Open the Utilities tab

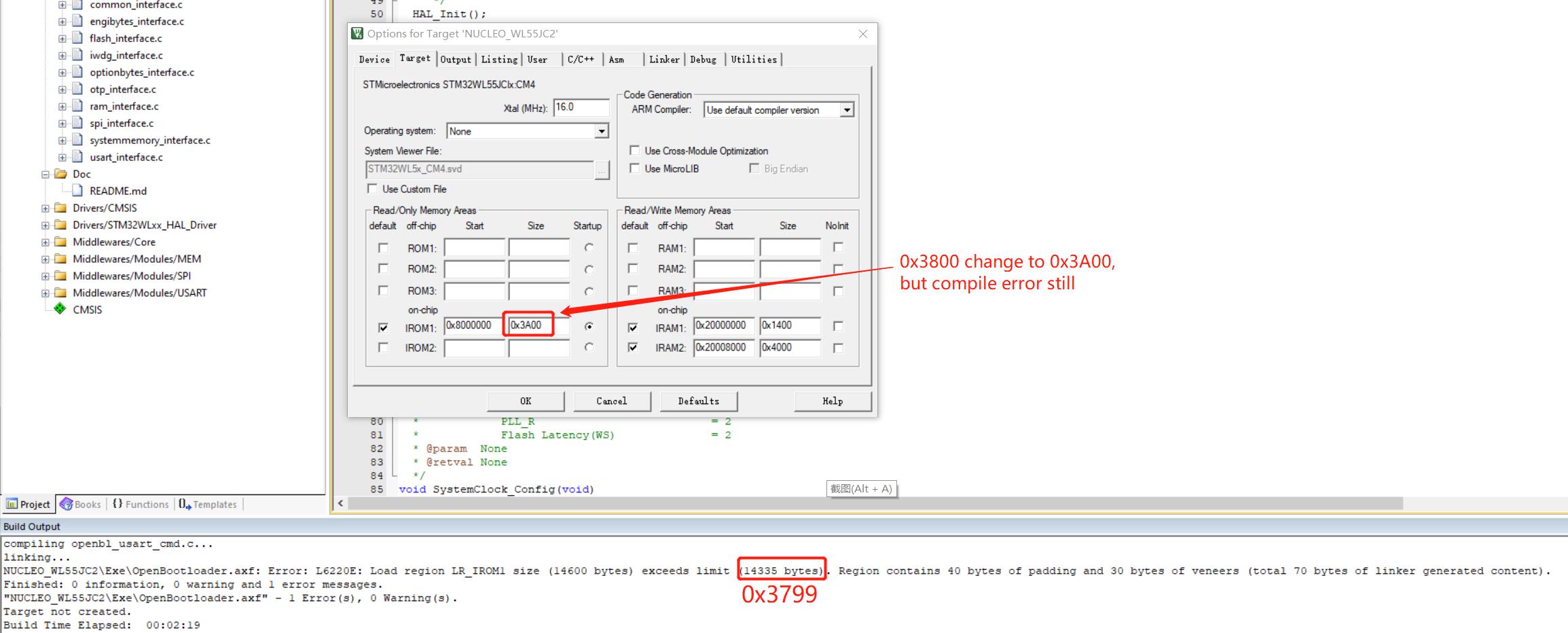click(754, 60)
